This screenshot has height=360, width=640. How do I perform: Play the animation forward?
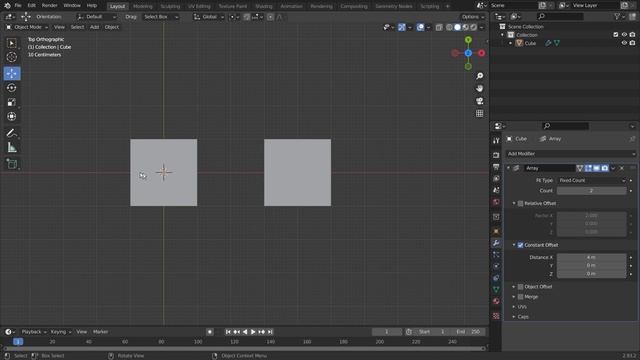(x=253, y=332)
